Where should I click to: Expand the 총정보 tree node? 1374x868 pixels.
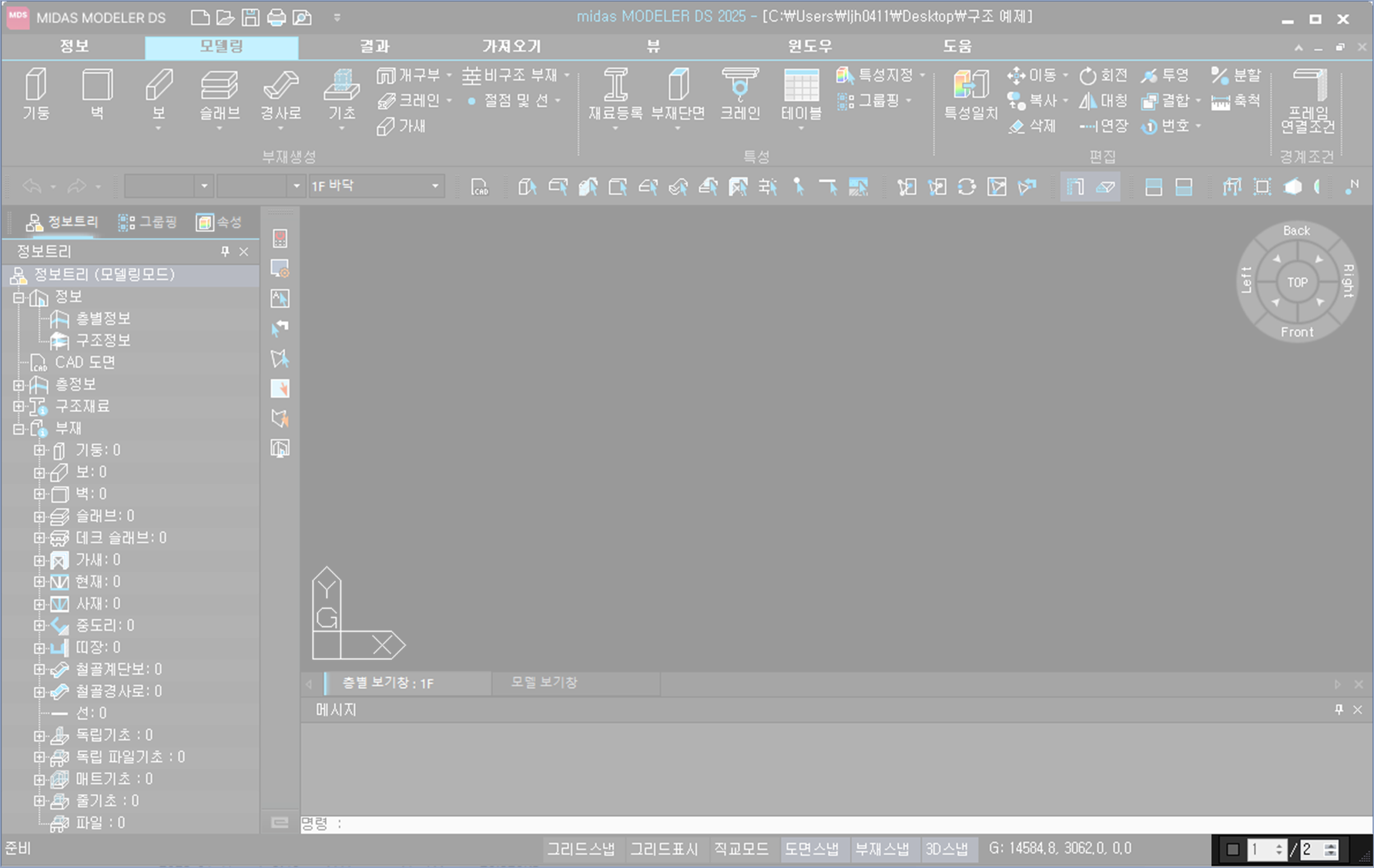(x=18, y=384)
